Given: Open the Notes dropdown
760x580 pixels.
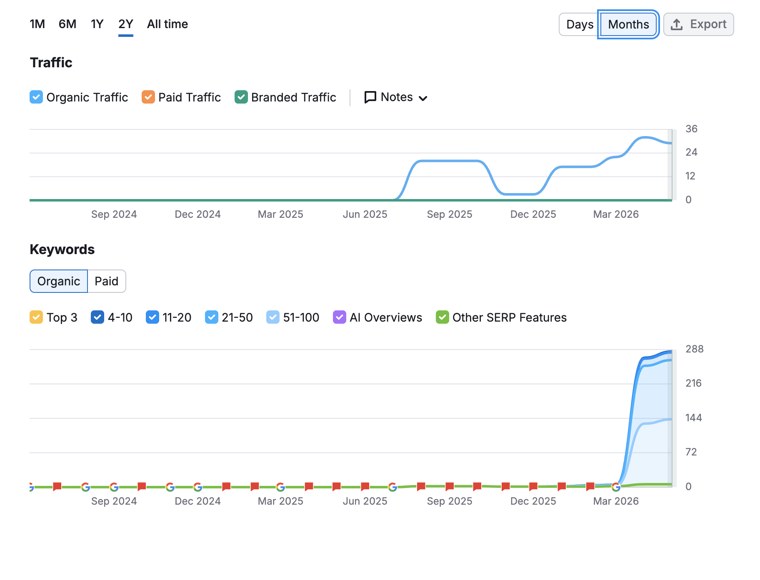Looking at the screenshot, I should (396, 97).
